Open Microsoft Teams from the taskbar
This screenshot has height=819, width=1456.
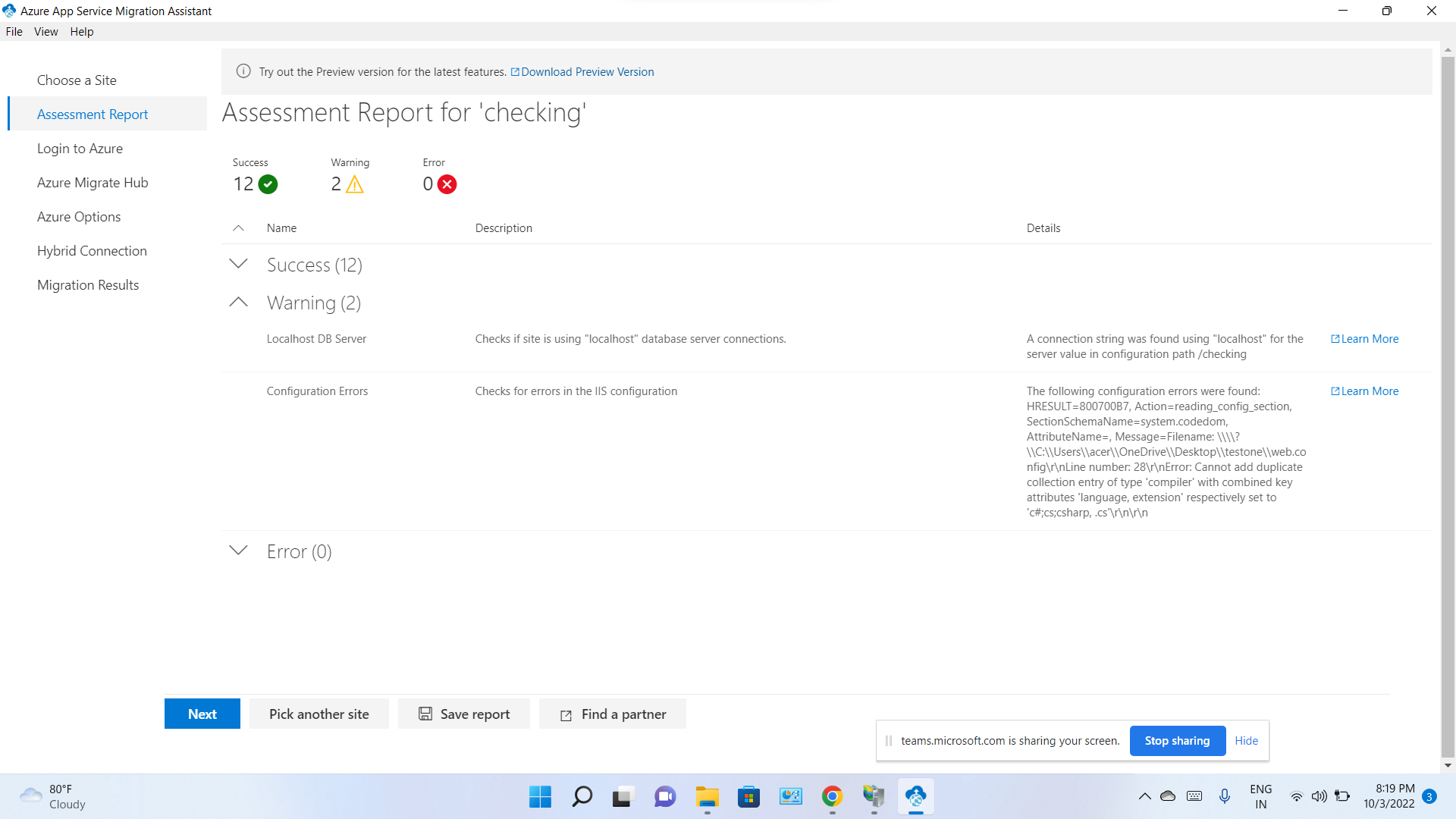(x=664, y=796)
